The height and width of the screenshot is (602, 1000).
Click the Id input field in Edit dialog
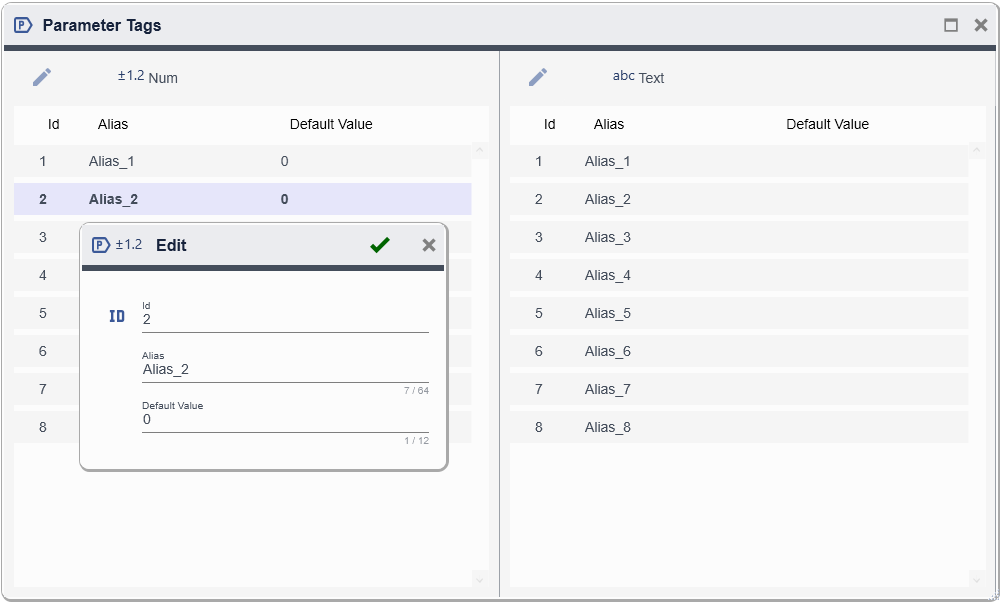285,320
